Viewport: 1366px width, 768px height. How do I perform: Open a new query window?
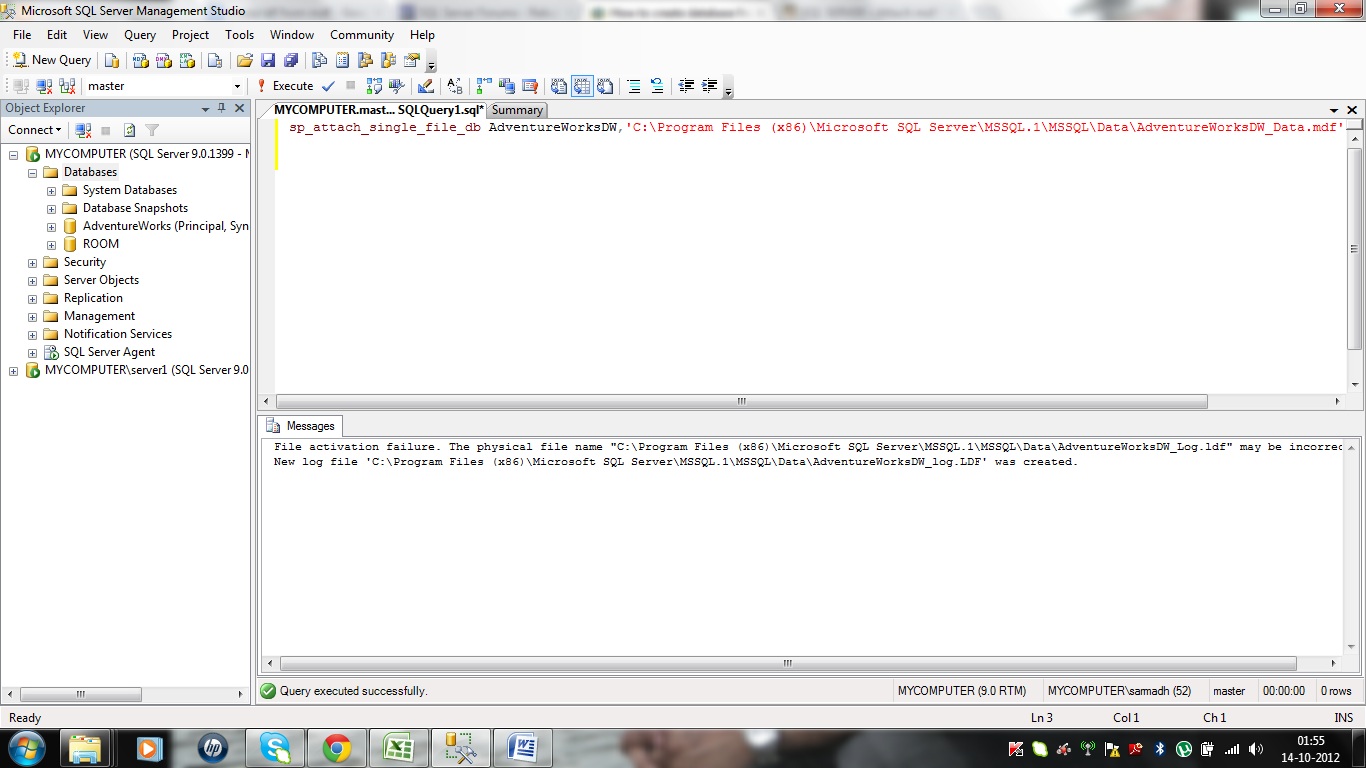tap(51, 59)
